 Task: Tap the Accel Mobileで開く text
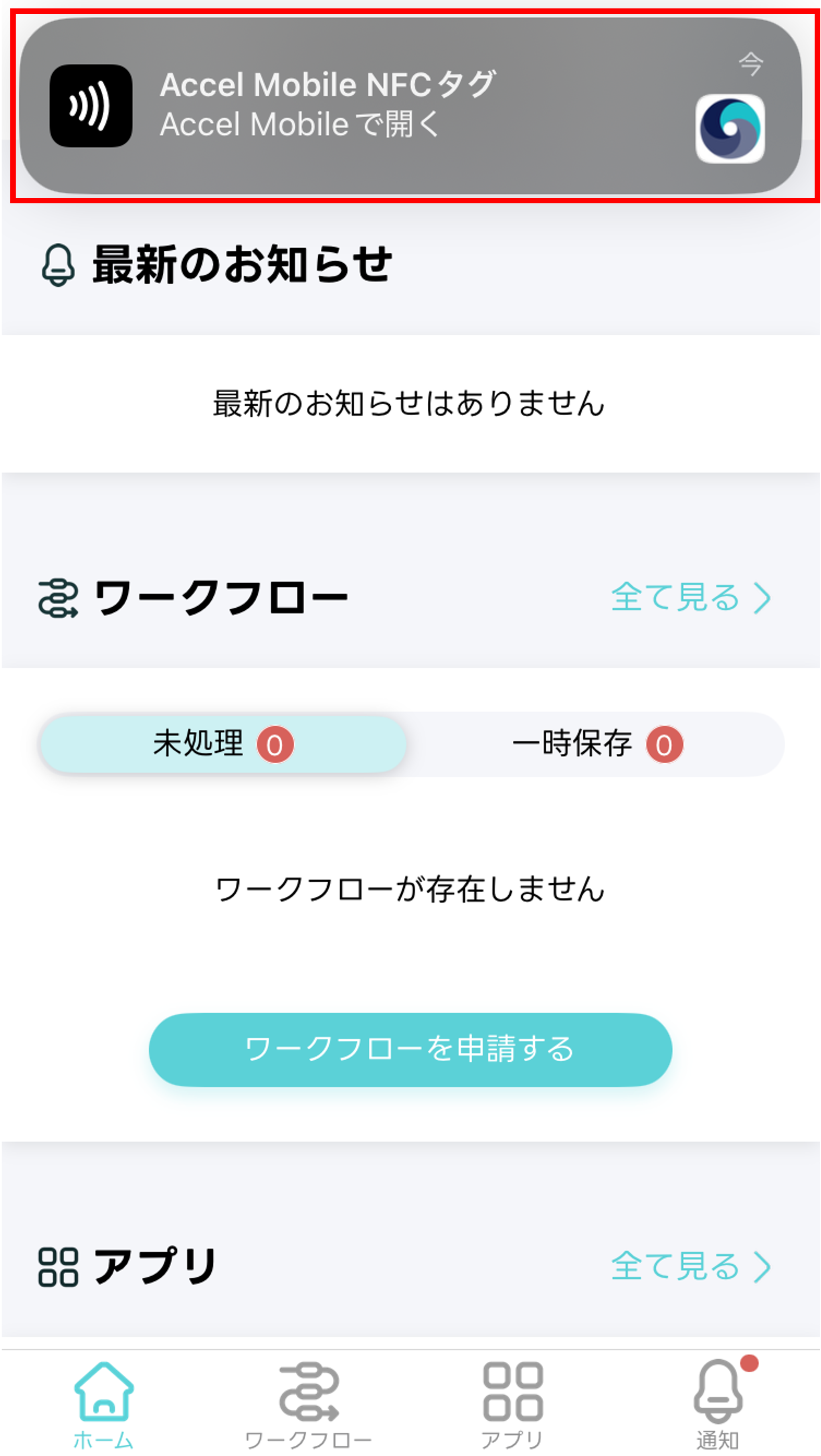(299, 124)
